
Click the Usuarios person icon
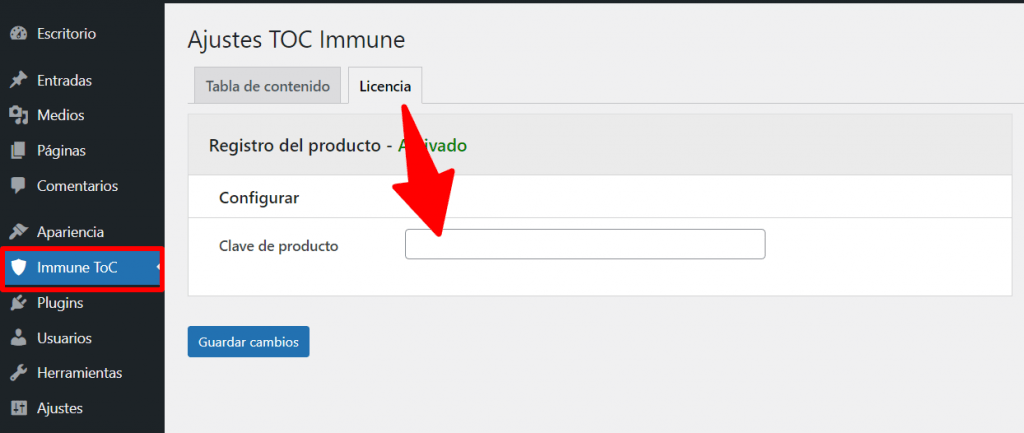(x=18, y=338)
